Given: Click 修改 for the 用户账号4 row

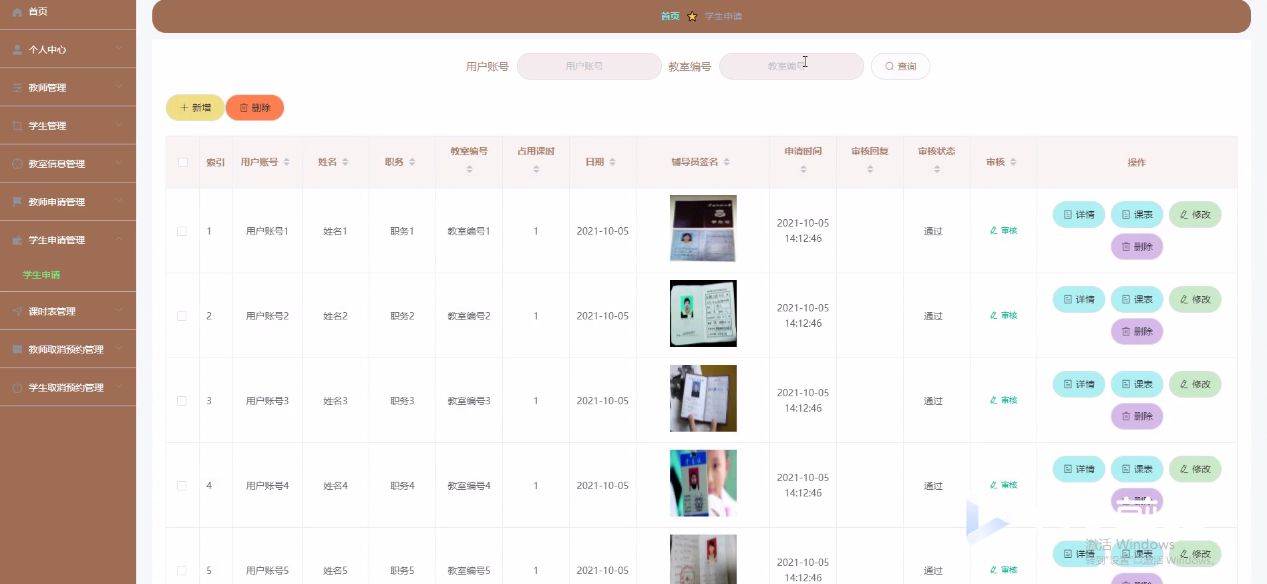Looking at the screenshot, I should [x=1195, y=469].
